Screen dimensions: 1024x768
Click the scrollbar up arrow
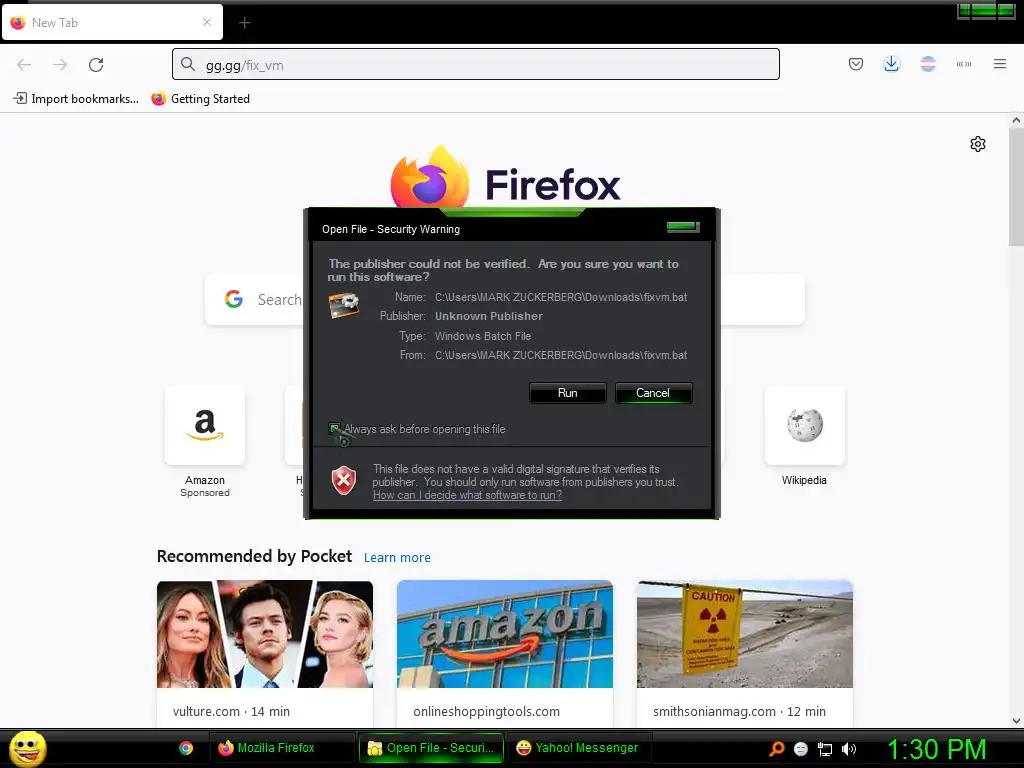point(1016,120)
